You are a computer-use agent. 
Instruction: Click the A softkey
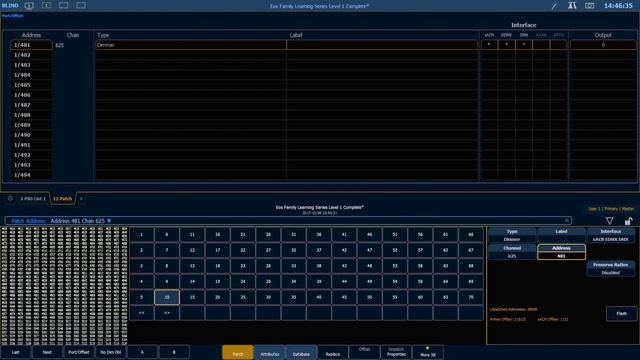coord(142,352)
